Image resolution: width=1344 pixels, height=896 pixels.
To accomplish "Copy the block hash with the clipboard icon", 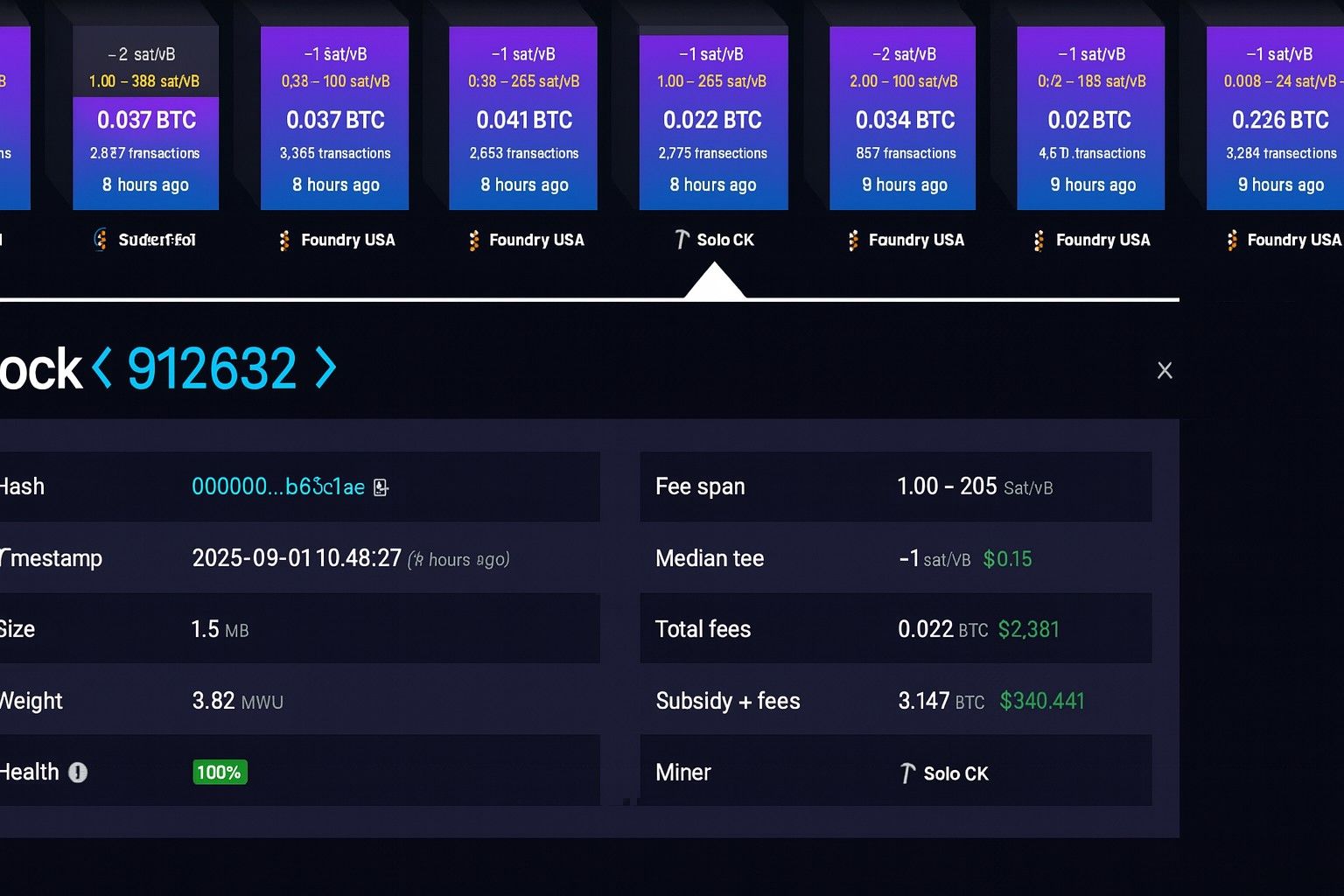I will (x=381, y=487).
